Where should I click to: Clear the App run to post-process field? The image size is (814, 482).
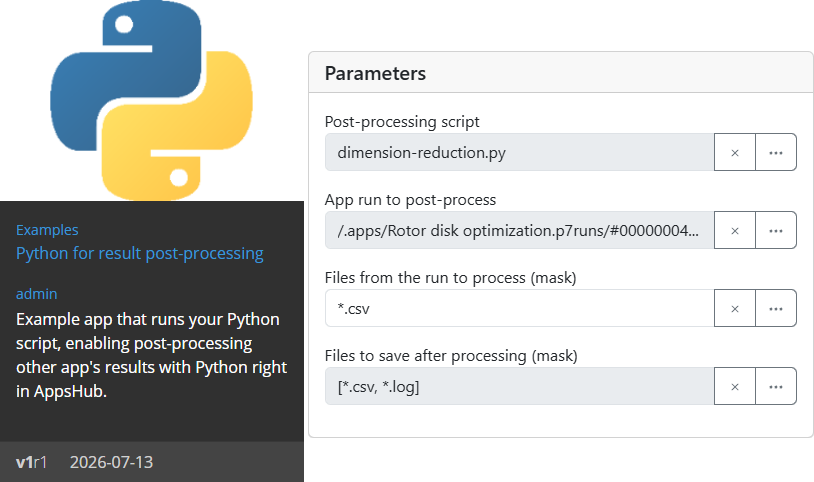pyautogui.click(x=735, y=230)
